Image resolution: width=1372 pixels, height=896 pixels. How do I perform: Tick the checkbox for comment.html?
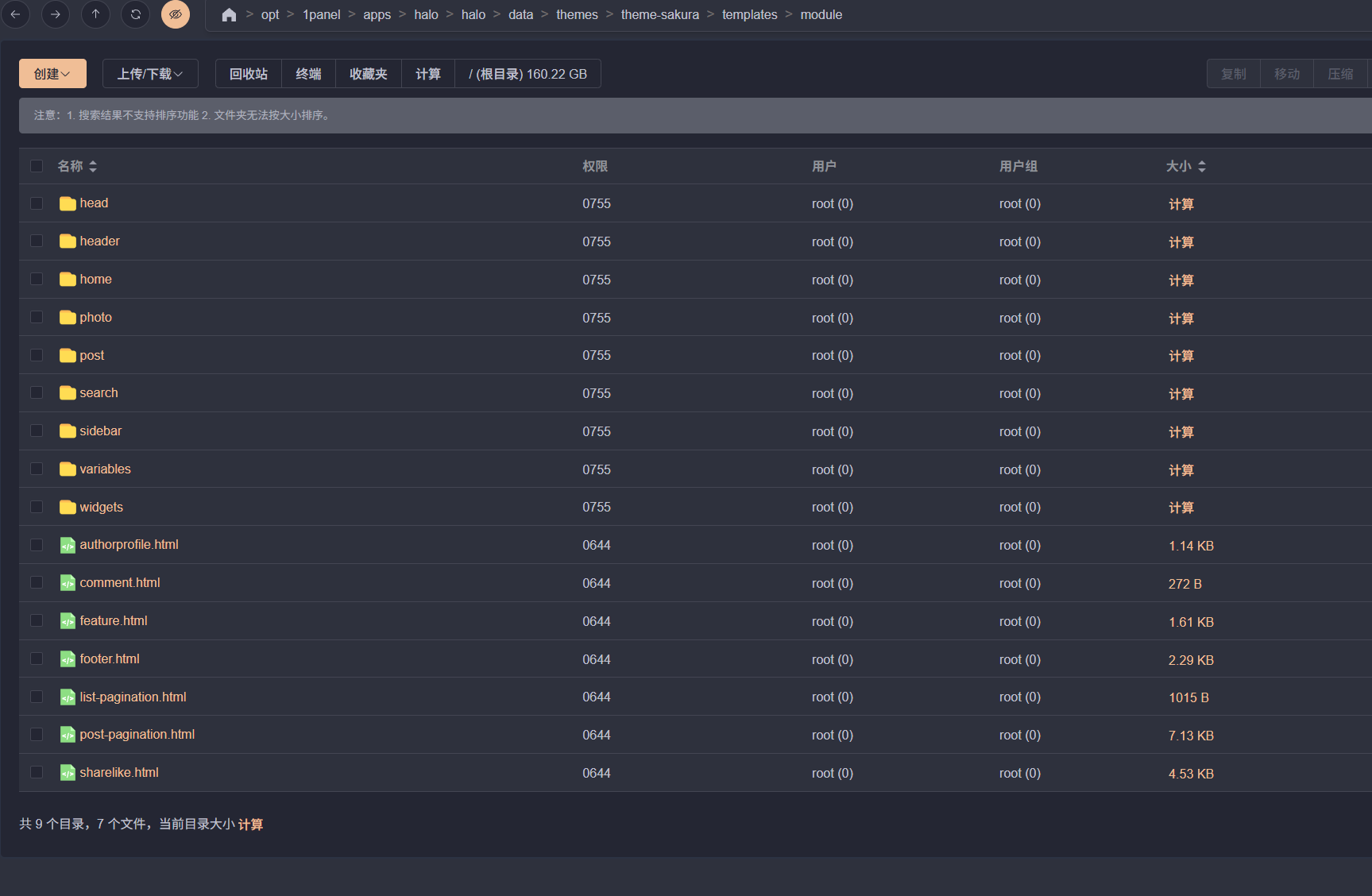[x=37, y=583]
